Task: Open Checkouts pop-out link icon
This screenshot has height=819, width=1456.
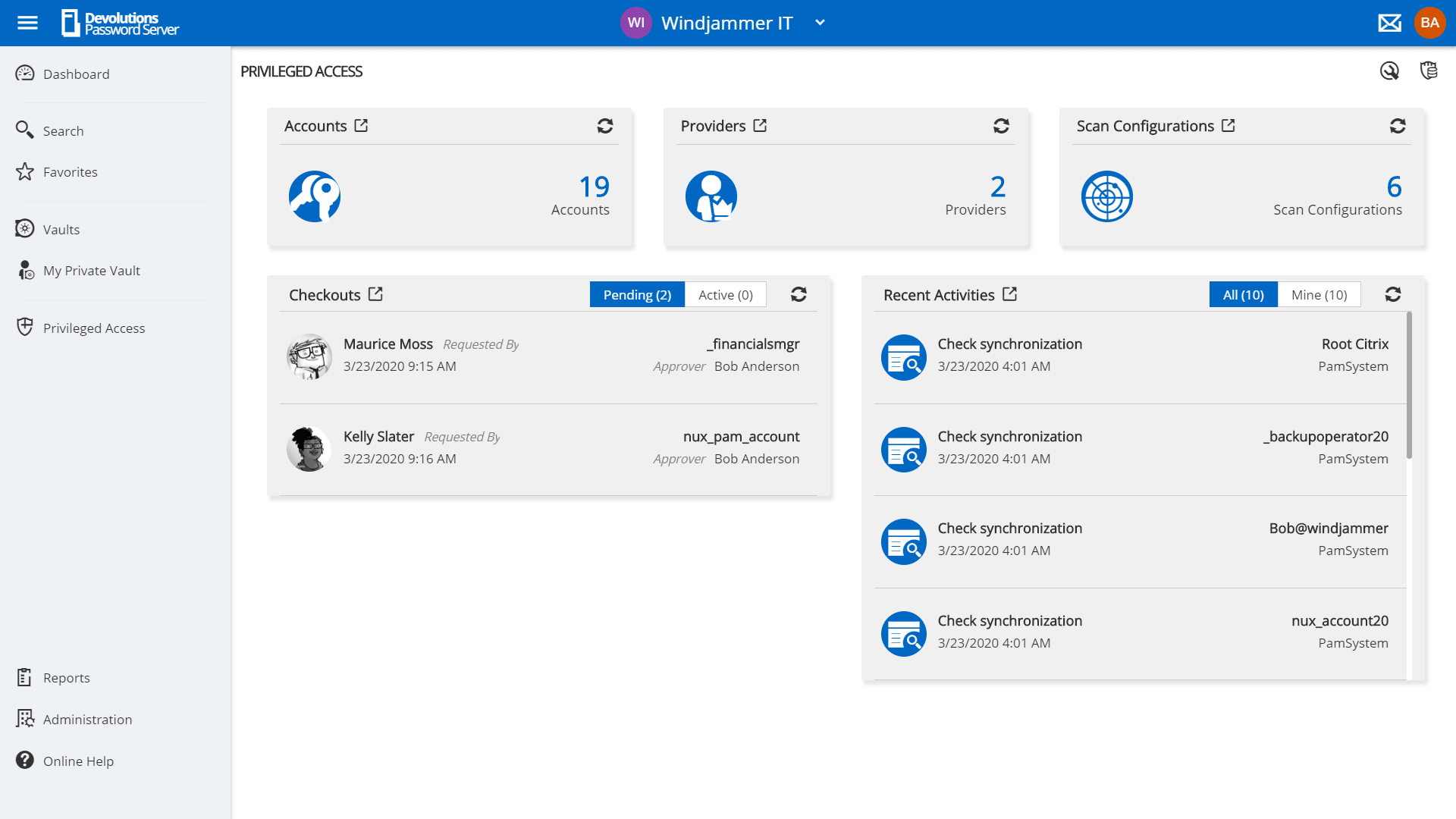Action: tap(375, 294)
